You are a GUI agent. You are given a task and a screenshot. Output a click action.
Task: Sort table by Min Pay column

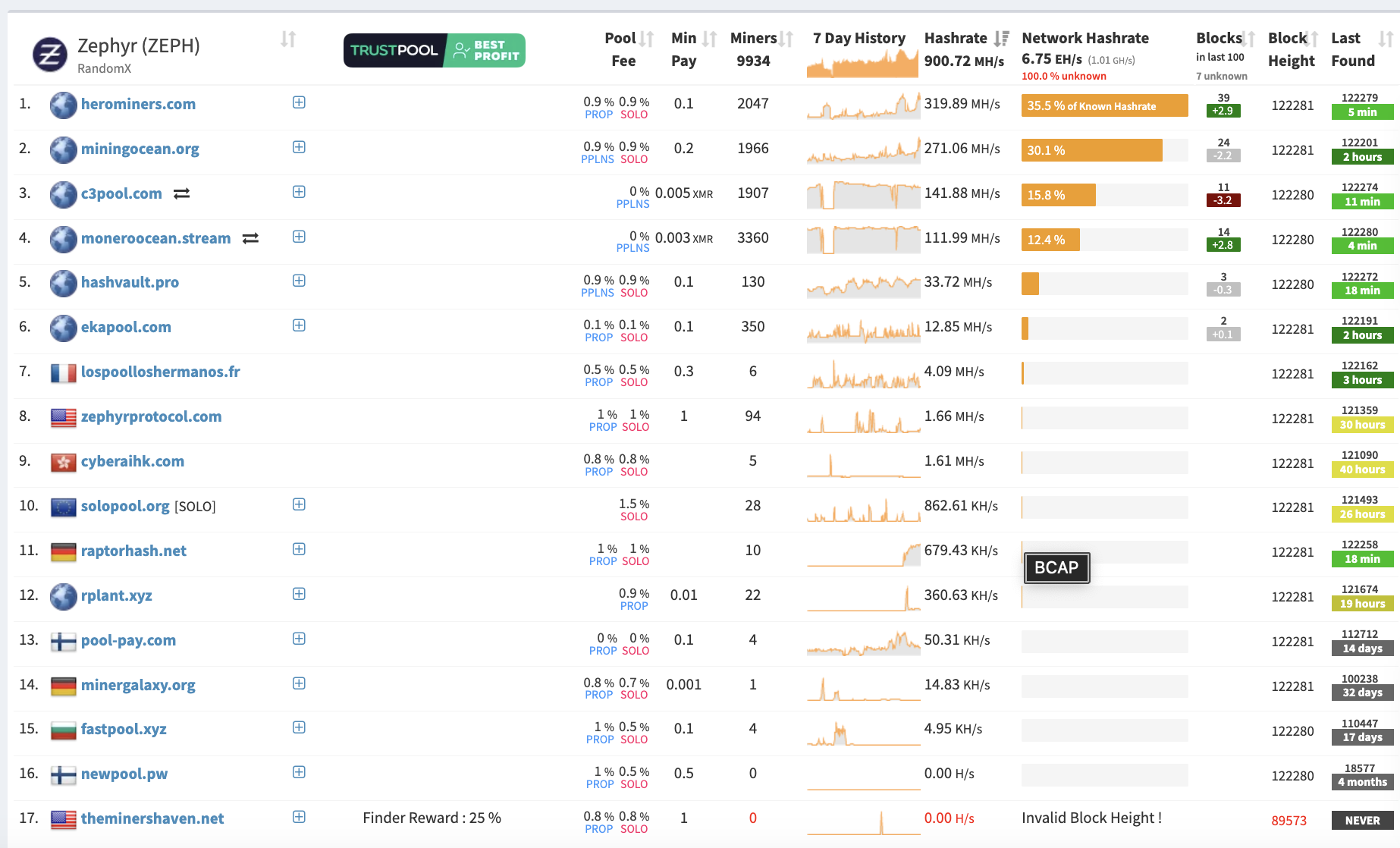point(709,39)
